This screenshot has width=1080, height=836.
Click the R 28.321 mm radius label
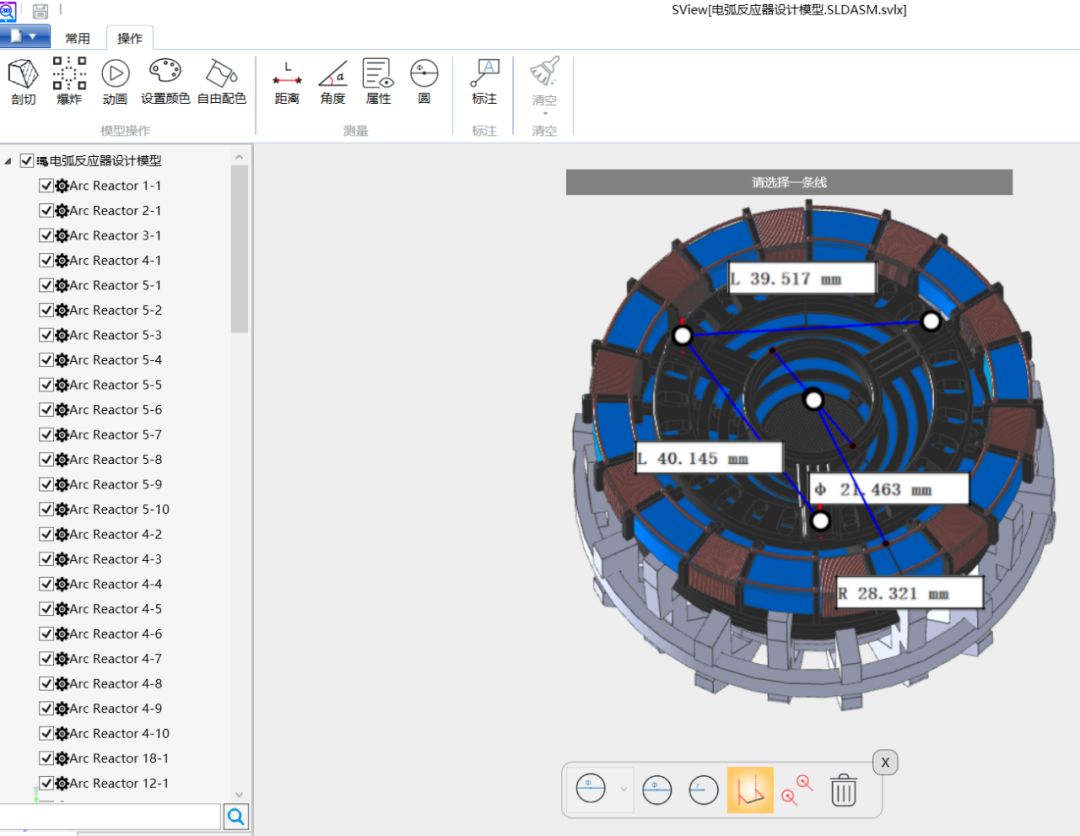tap(909, 593)
